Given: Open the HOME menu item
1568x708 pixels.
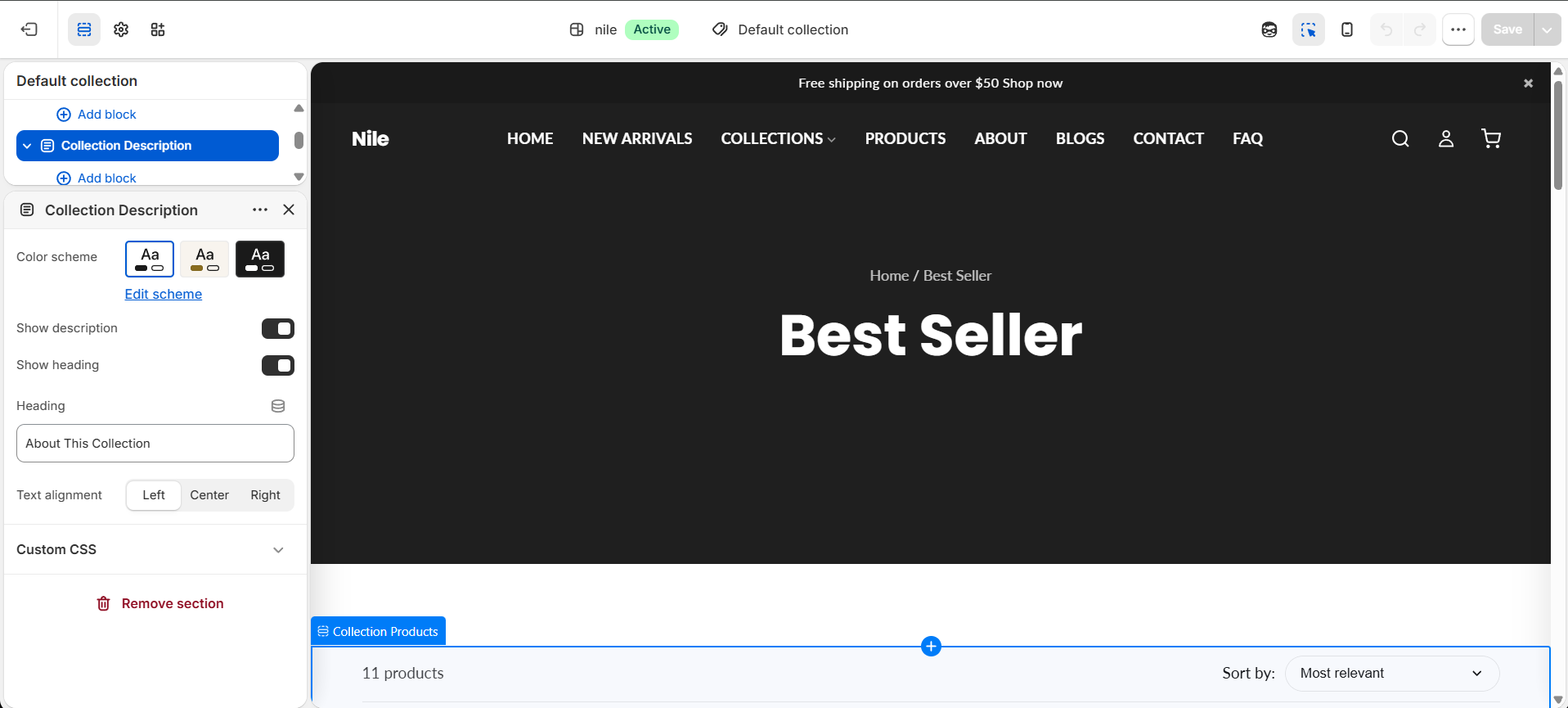Looking at the screenshot, I should tap(530, 139).
